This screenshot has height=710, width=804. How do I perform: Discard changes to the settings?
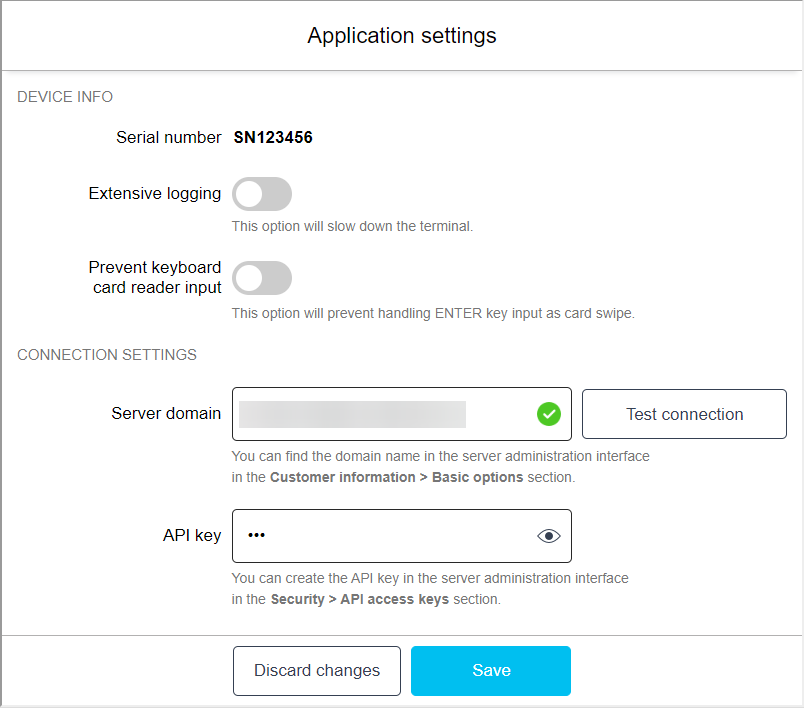(x=317, y=671)
